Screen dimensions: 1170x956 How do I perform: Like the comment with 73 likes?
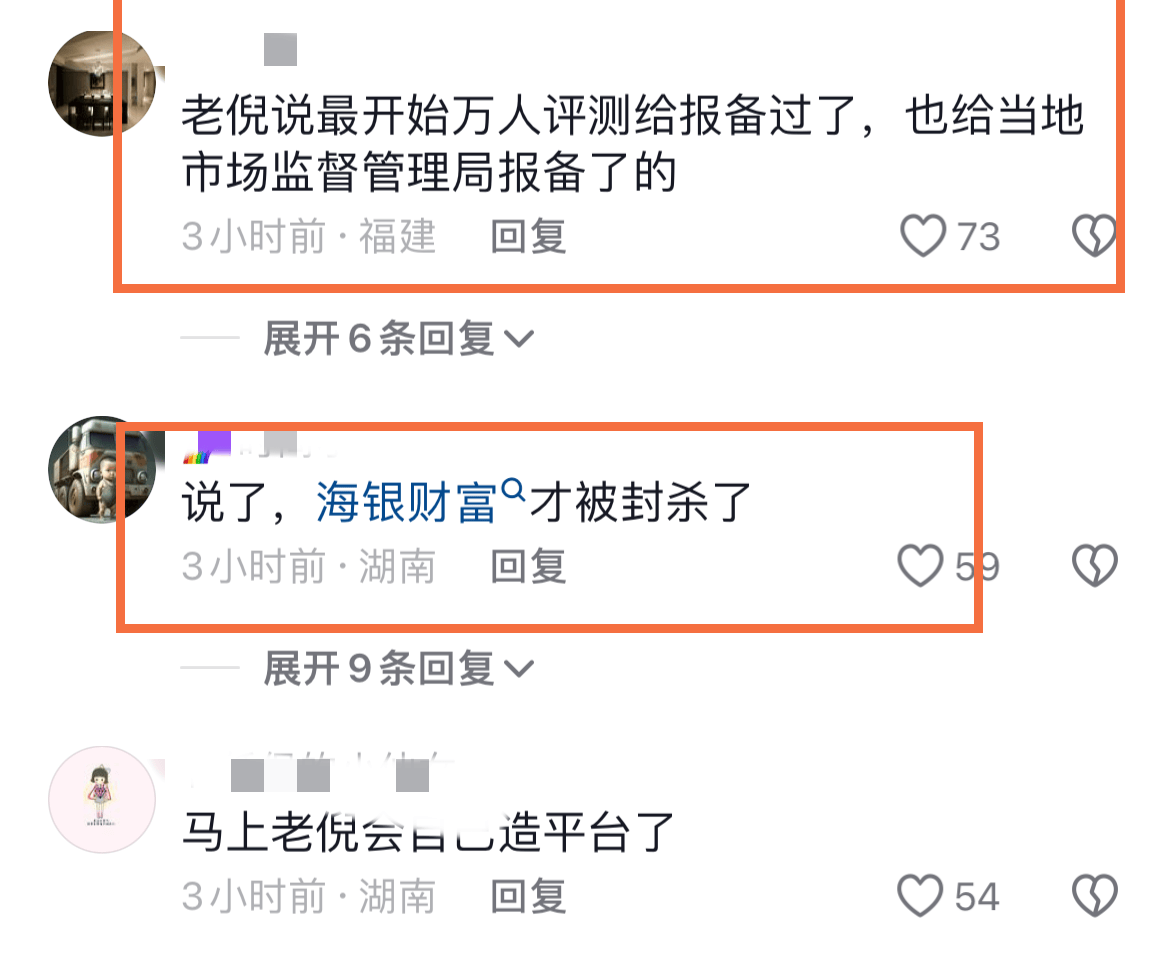923,236
